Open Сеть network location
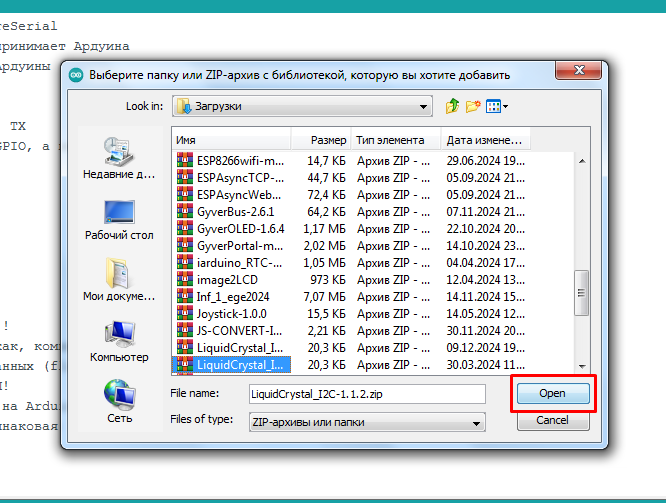 (x=119, y=401)
